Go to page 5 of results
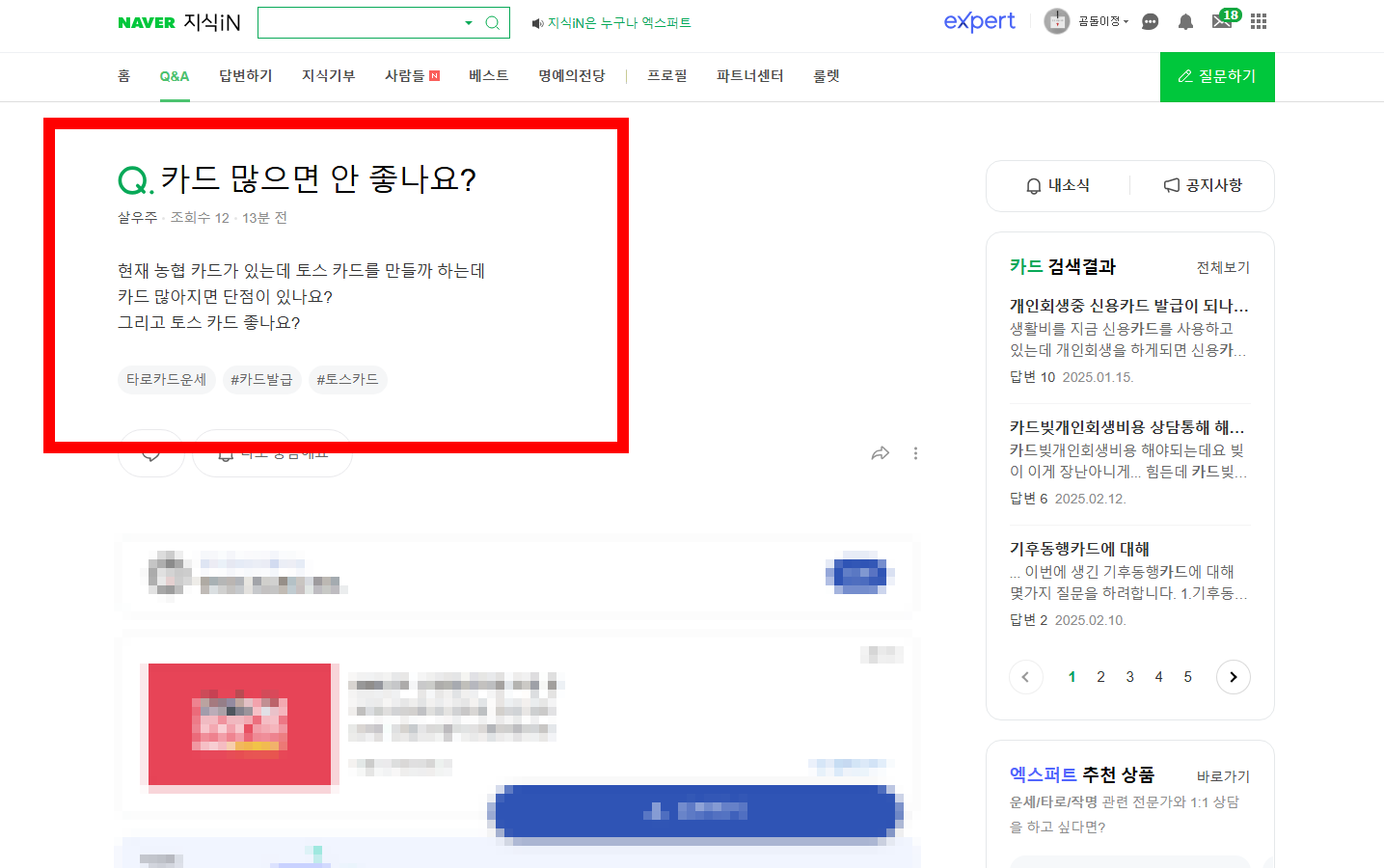Image resolution: width=1384 pixels, height=868 pixels. click(1187, 677)
